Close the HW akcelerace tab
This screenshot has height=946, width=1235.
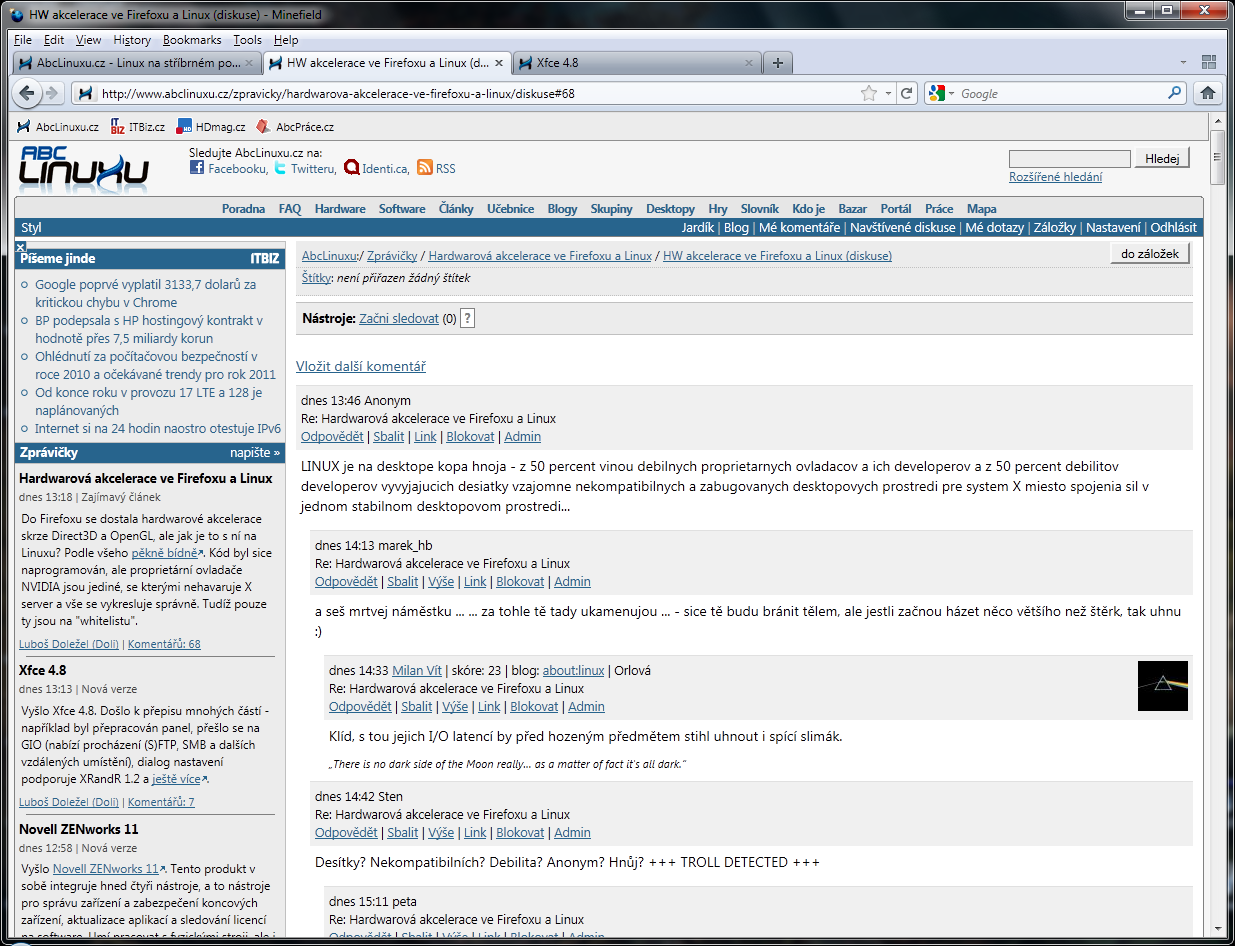pos(499,62)
